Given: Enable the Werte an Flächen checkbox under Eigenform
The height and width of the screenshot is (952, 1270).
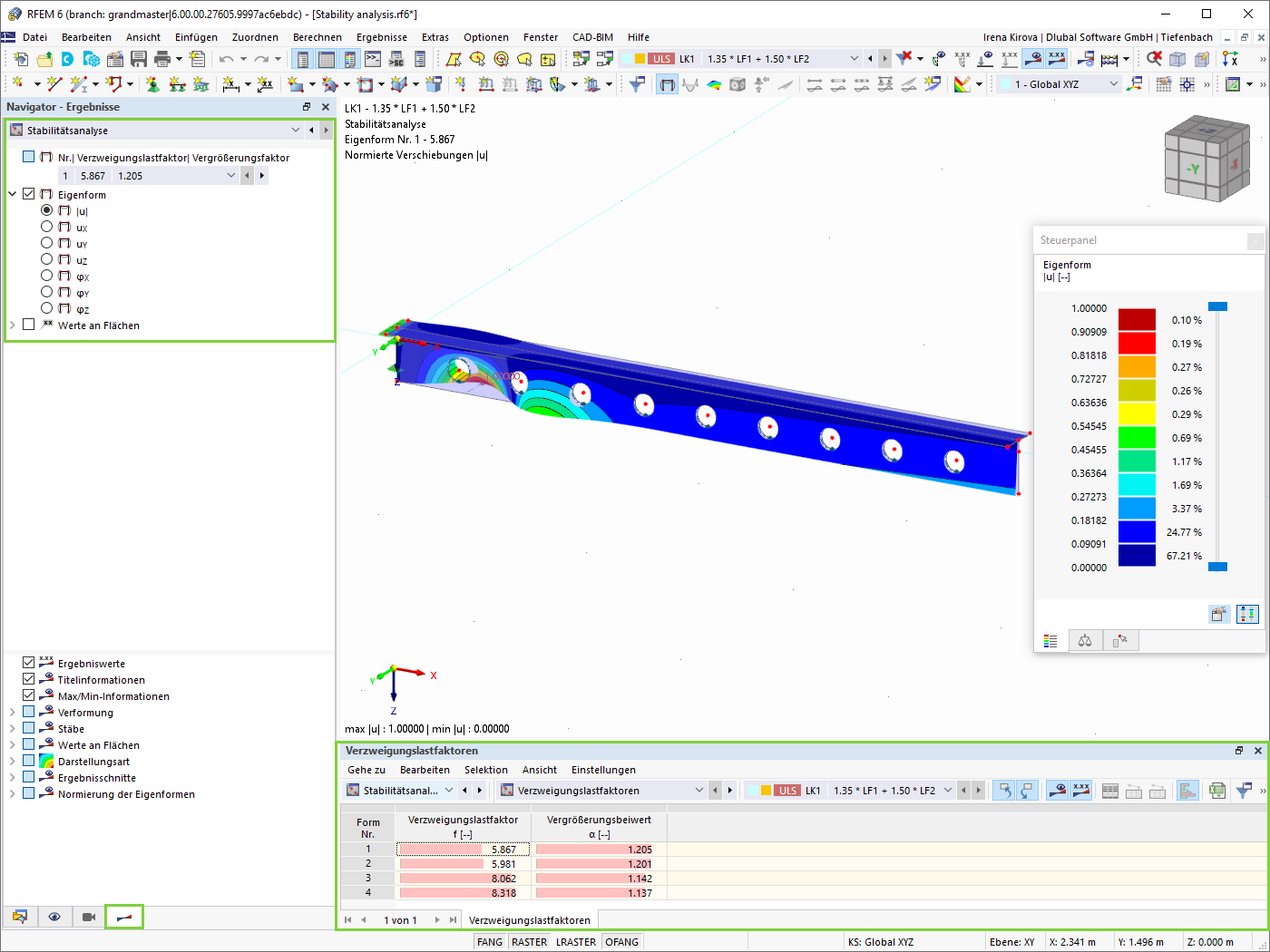Looking at the screenshot, I should pos(29,325).
